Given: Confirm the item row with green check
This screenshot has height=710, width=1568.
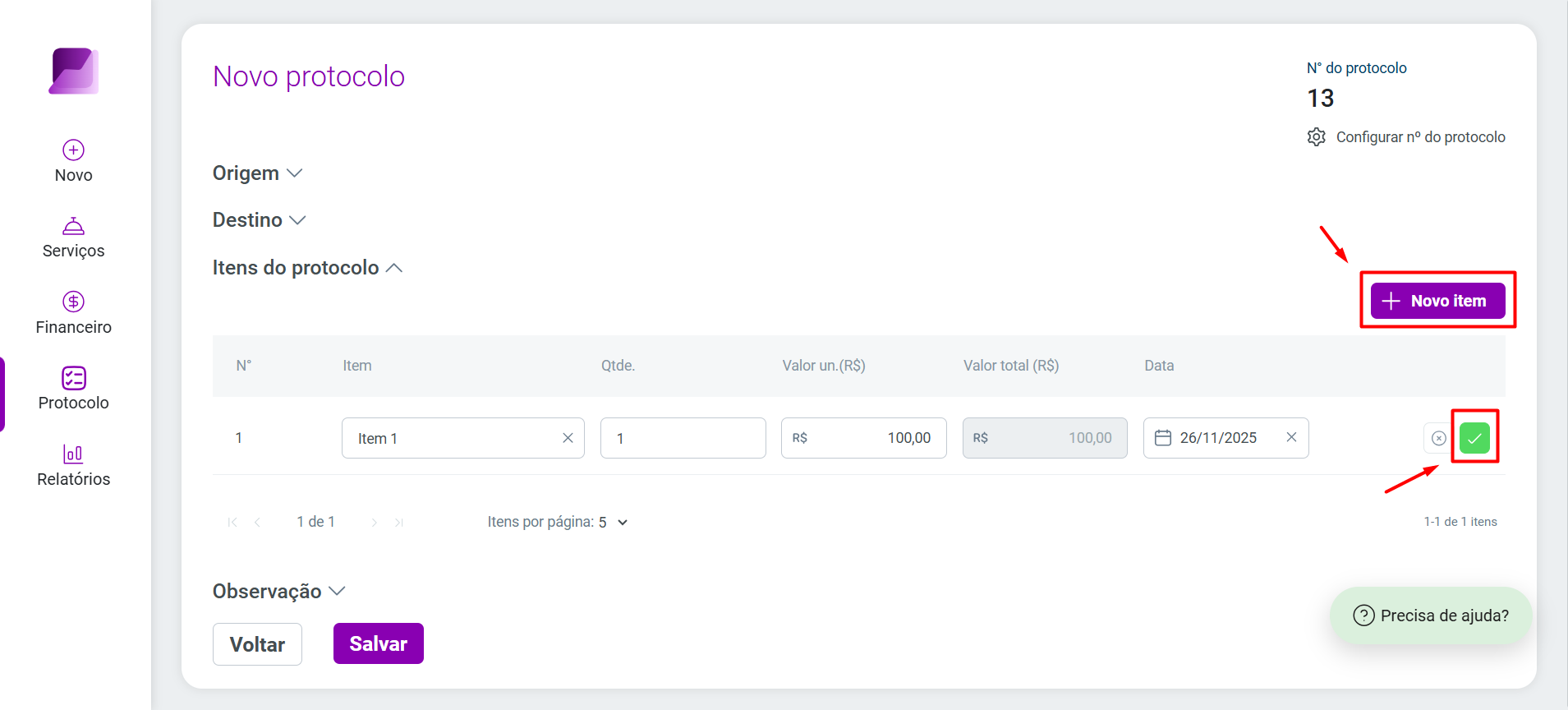Looking at the screenshot, I should [1474, 438].
